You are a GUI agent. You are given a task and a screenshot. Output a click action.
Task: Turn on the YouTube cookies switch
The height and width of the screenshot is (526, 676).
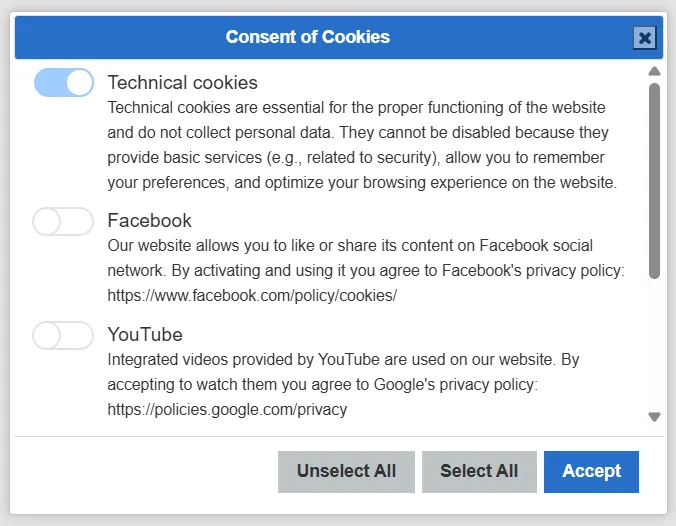point(62,335)
